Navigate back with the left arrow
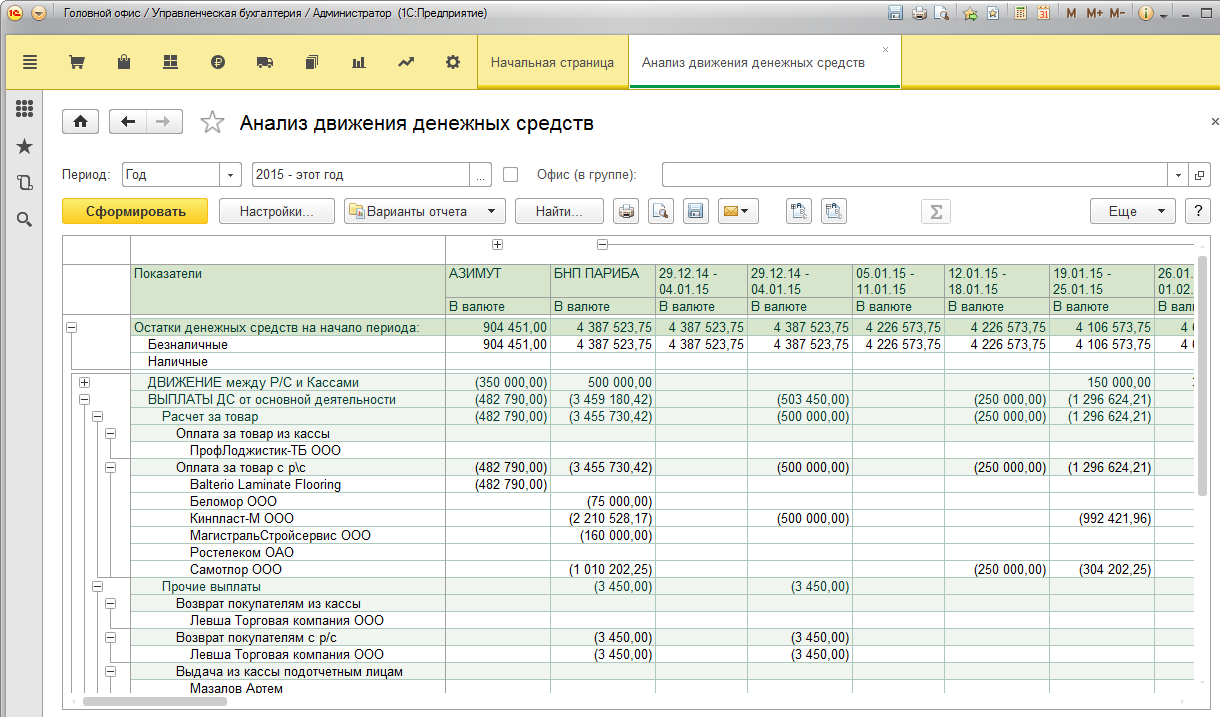 (x=128, y=121)
